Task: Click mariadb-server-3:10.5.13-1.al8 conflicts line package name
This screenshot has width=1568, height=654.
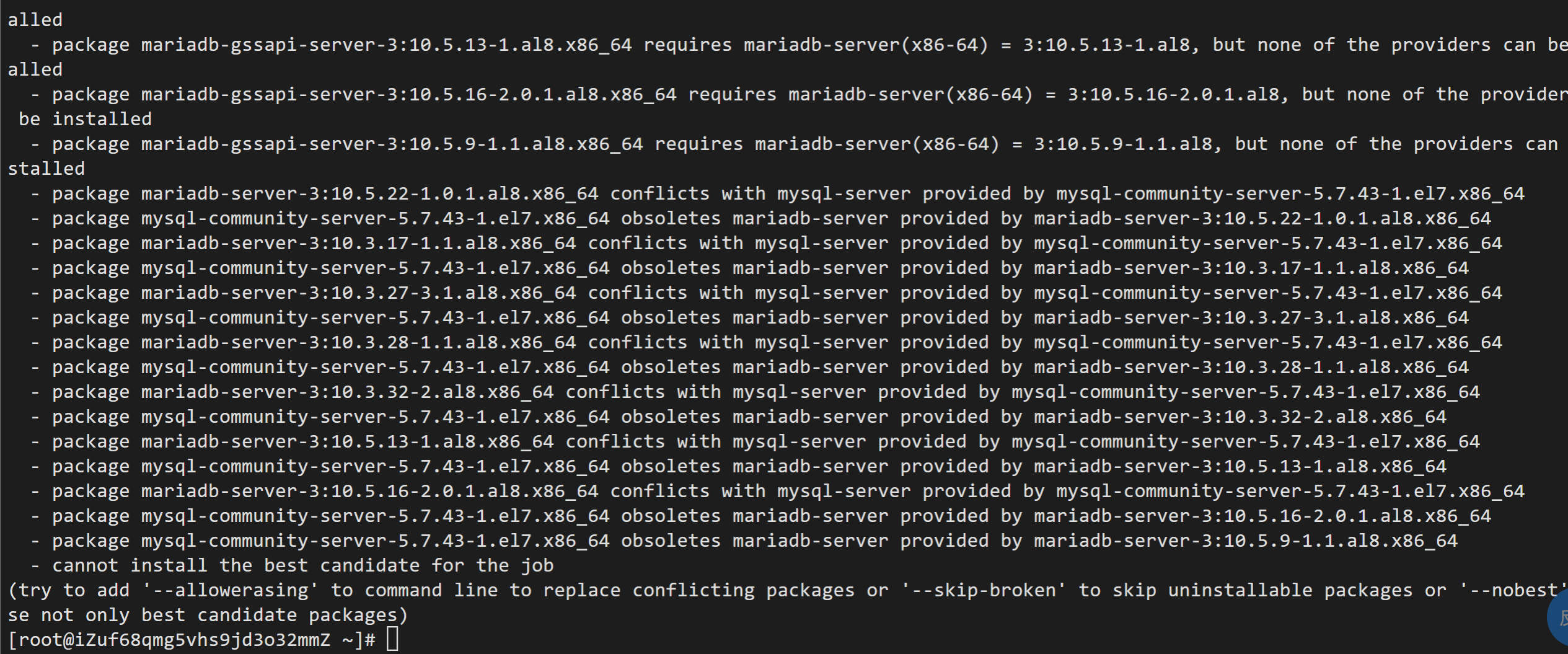Action: click(x=348, y=441)
